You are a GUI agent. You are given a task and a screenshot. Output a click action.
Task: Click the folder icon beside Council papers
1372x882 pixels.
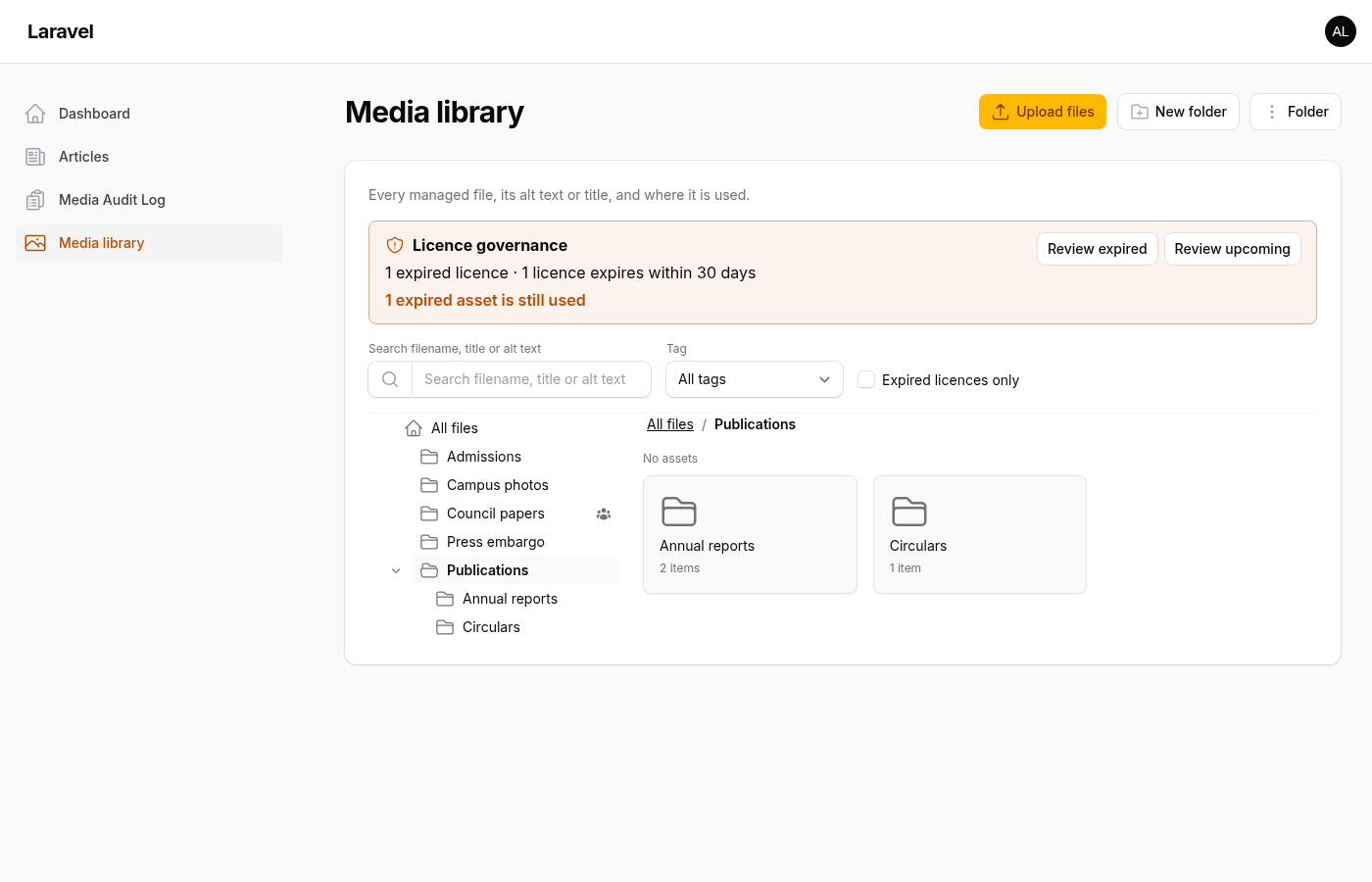[x=429, y=514]
